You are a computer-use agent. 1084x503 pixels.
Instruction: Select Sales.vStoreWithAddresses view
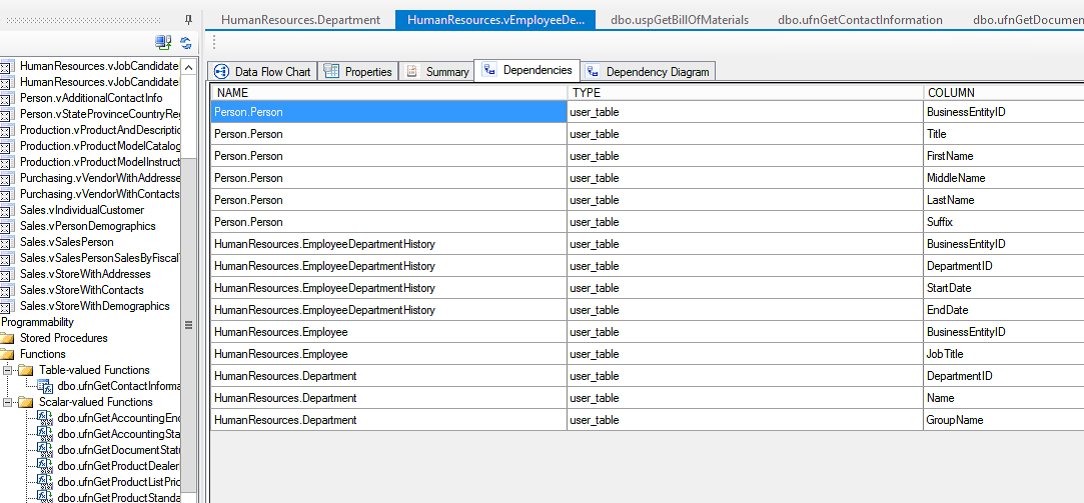click(x=85, y=274)
